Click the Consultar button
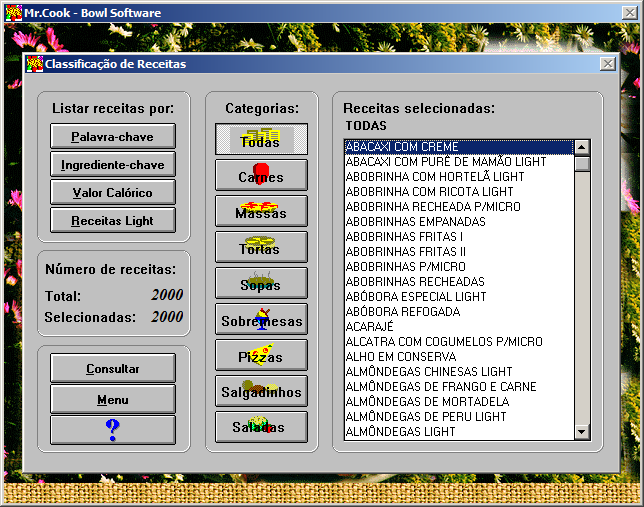This screenshot has height=507, width=644. [113, 368]
